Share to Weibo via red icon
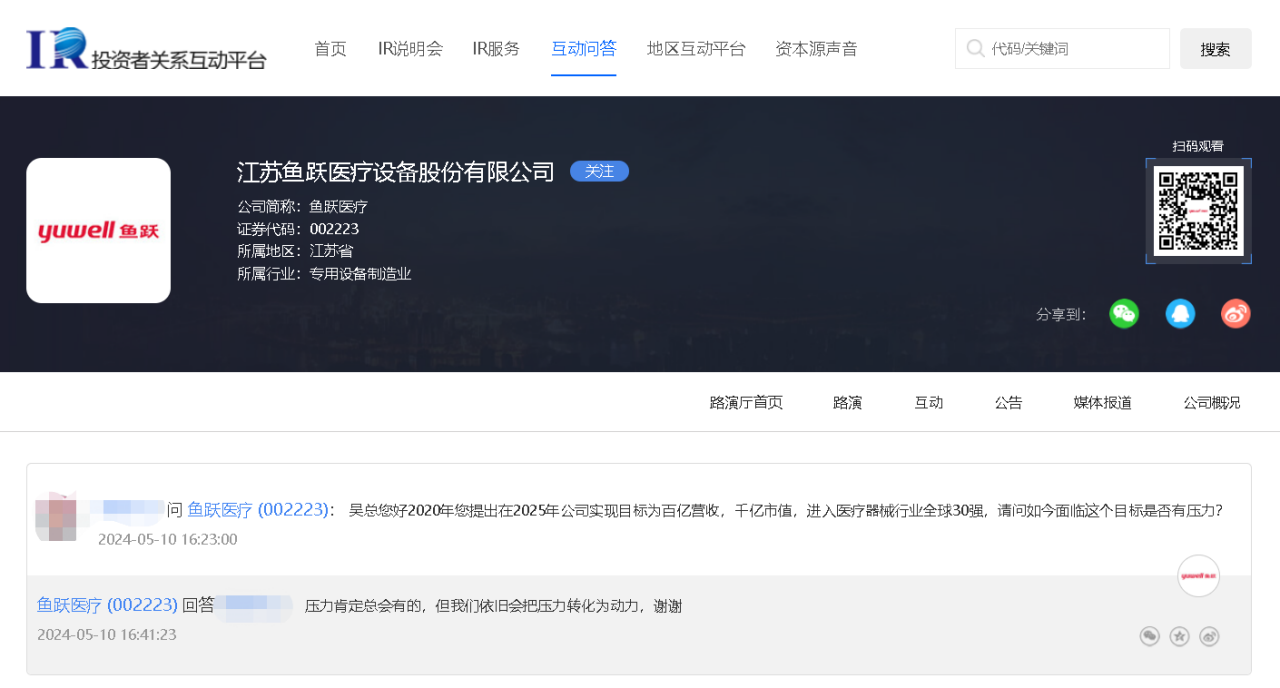The image size is (1280, 688). pyautogui.click(x=1236, y=314)
